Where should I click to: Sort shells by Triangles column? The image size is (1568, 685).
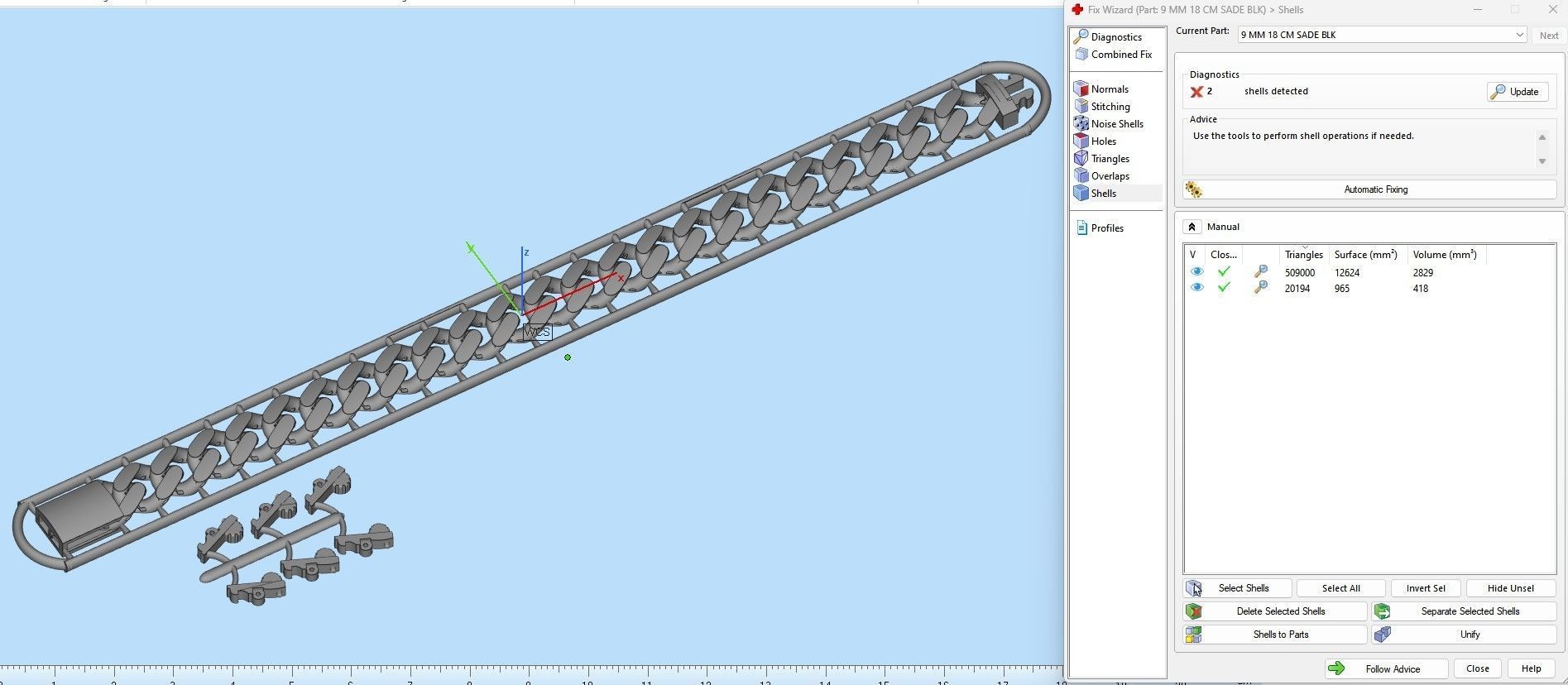[1303, 255]
